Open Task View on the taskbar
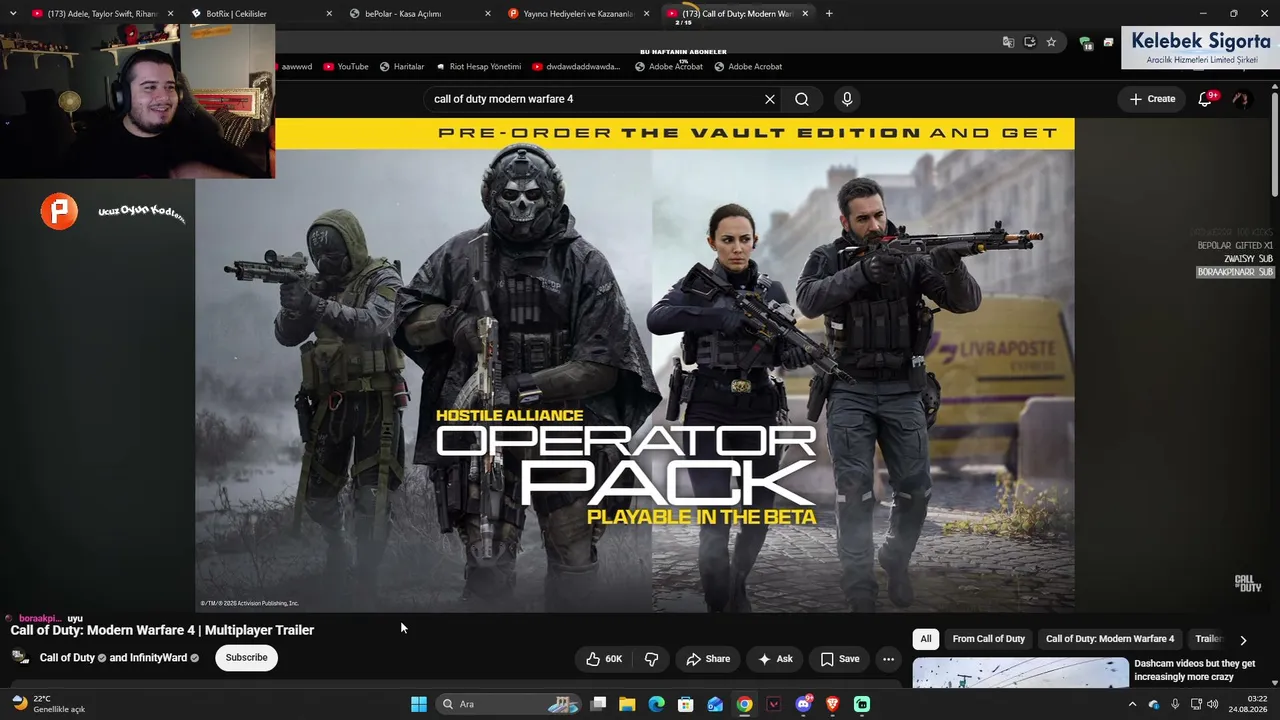Image resolution: width=1280 pixels, height=720 pixels. click(598, 704)
